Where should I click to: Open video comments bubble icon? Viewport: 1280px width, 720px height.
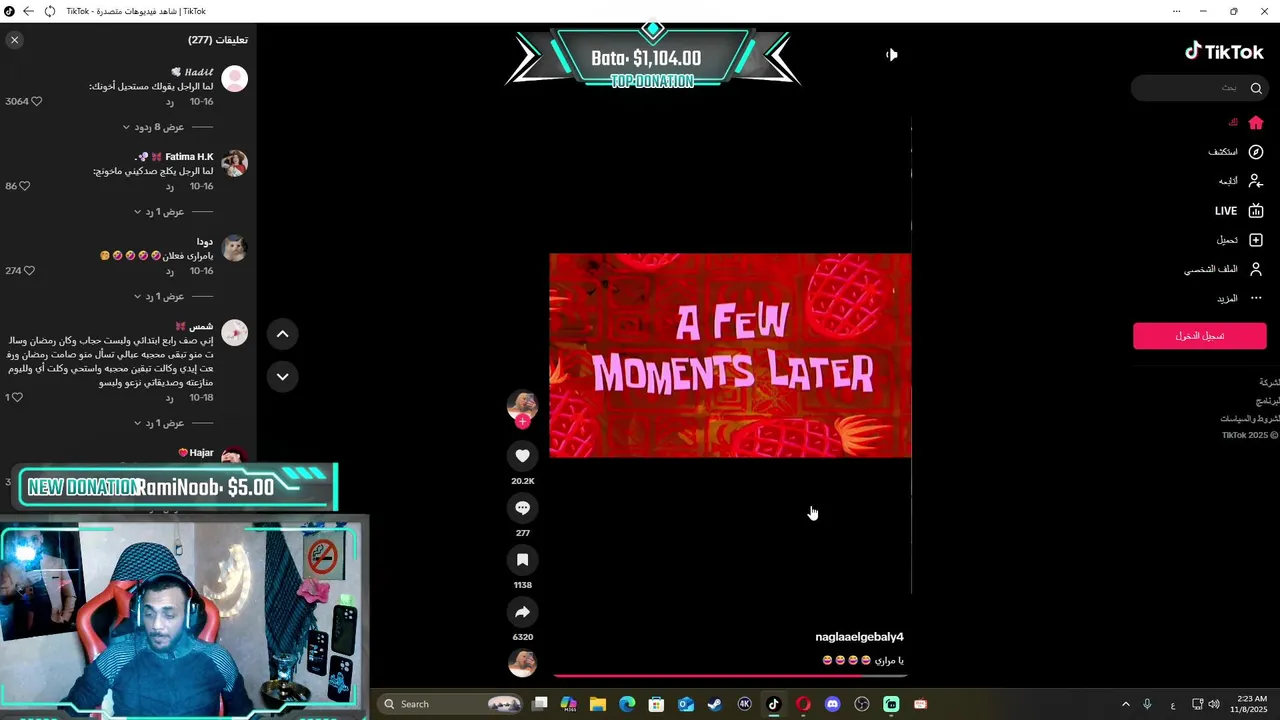click(522, 508)
